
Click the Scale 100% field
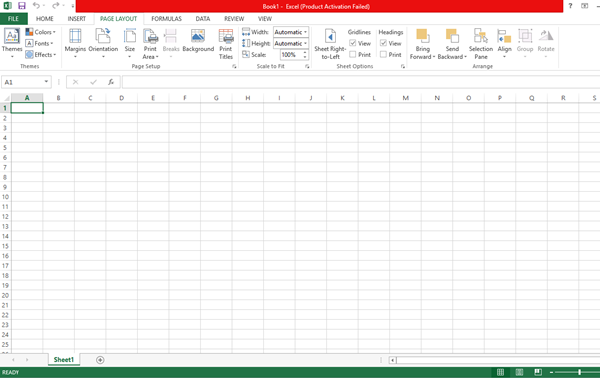(x=291, y=55)
